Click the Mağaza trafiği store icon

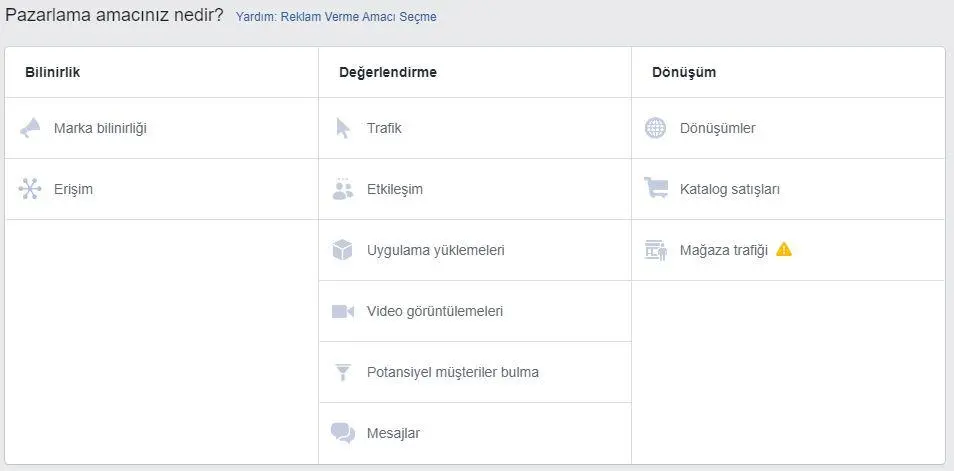pos(655,250)
